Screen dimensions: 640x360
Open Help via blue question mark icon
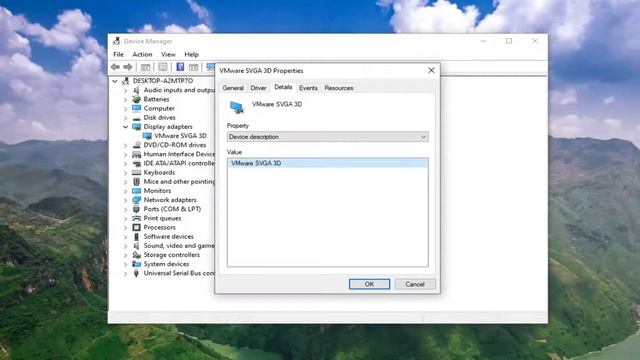pyautogui.click(x=180, y=67)
